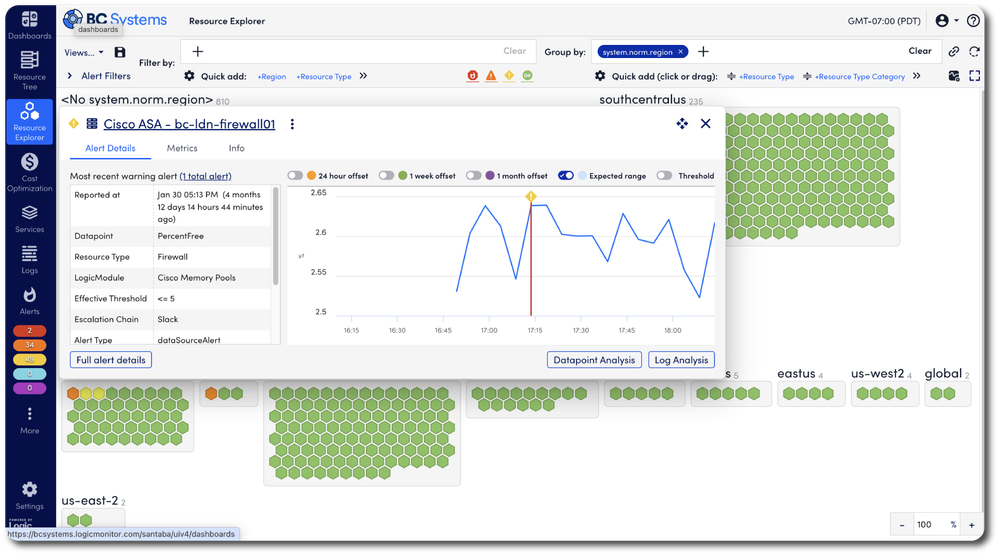Click the alert marker on the chart

point(531,196)
